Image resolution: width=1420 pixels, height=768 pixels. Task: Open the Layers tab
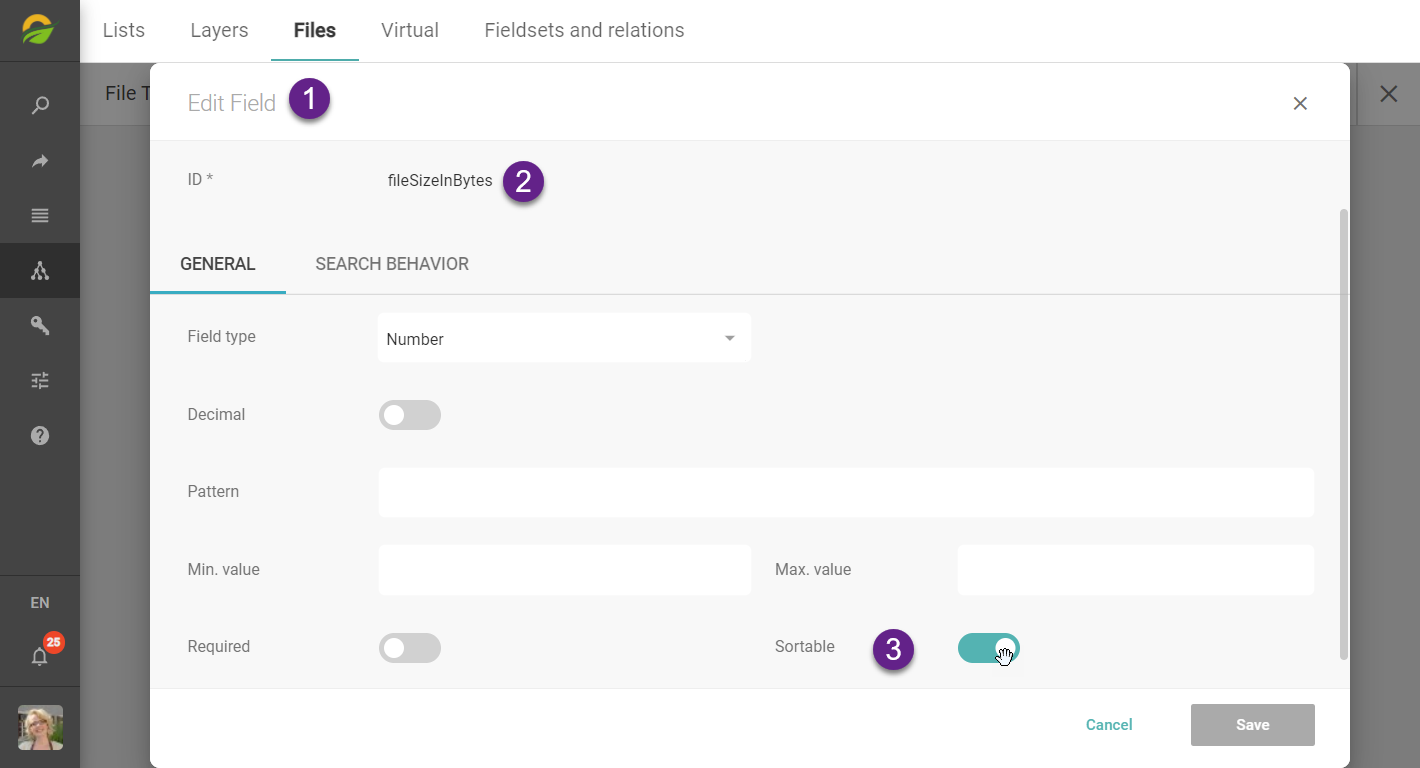[219, 30]
